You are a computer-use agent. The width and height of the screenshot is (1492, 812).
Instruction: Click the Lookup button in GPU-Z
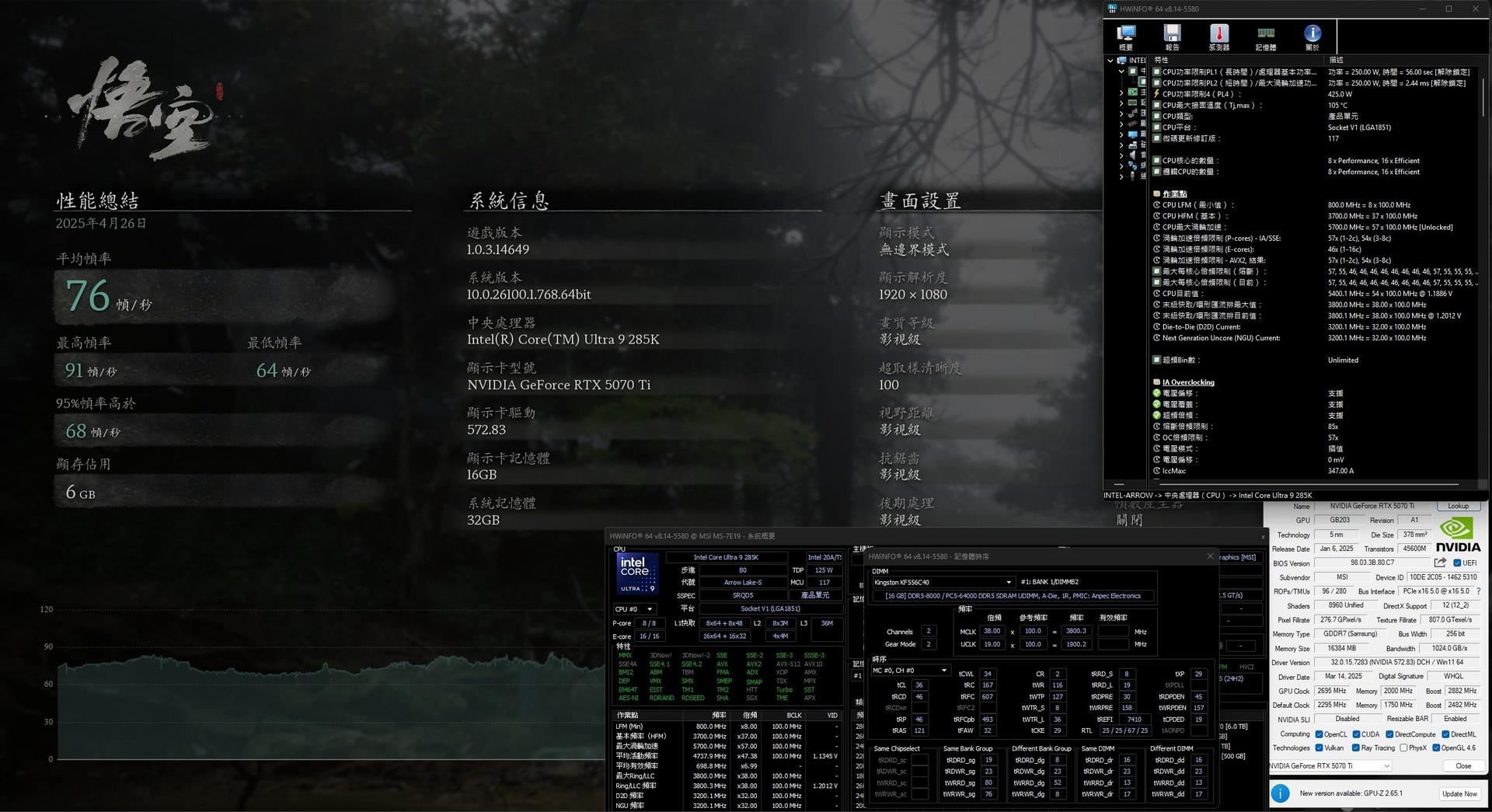click(x=1459, y=507)
